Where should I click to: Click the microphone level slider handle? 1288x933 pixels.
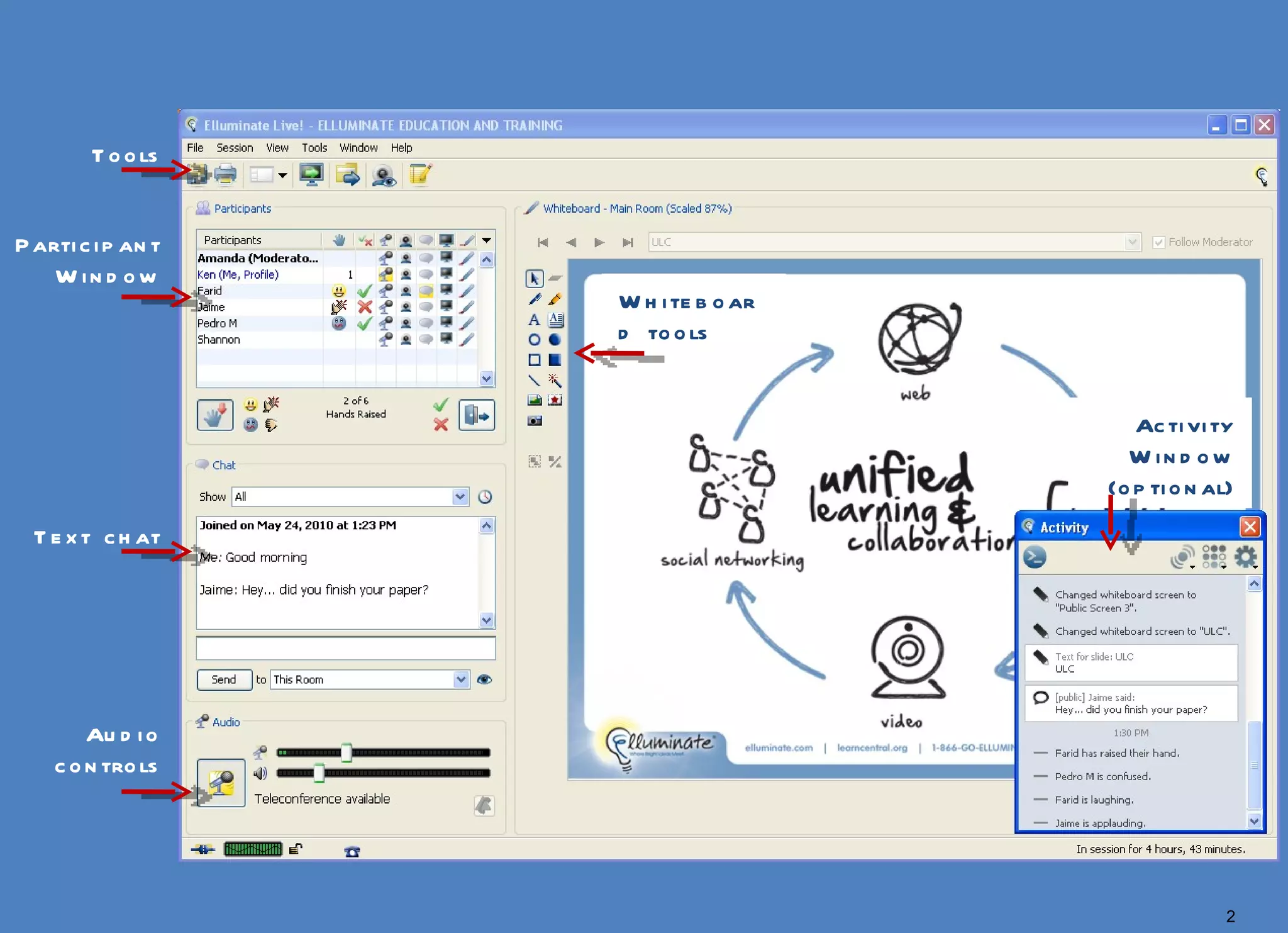pos(346,752)
